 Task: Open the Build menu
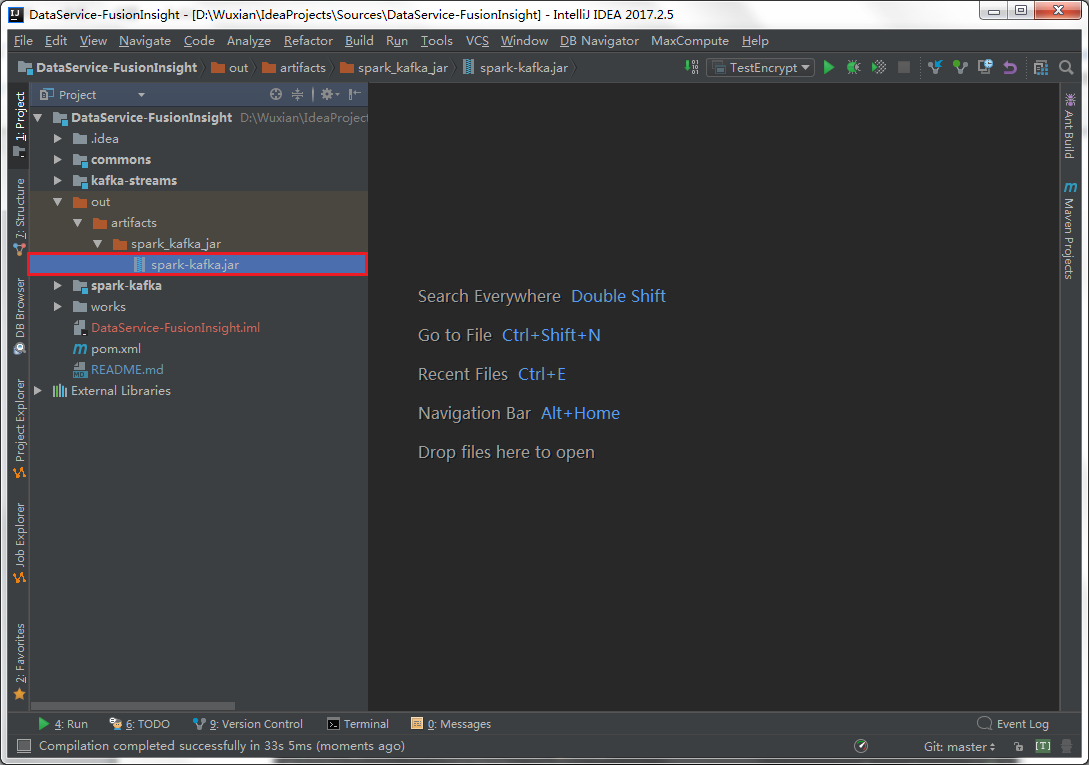coord(359,40)
